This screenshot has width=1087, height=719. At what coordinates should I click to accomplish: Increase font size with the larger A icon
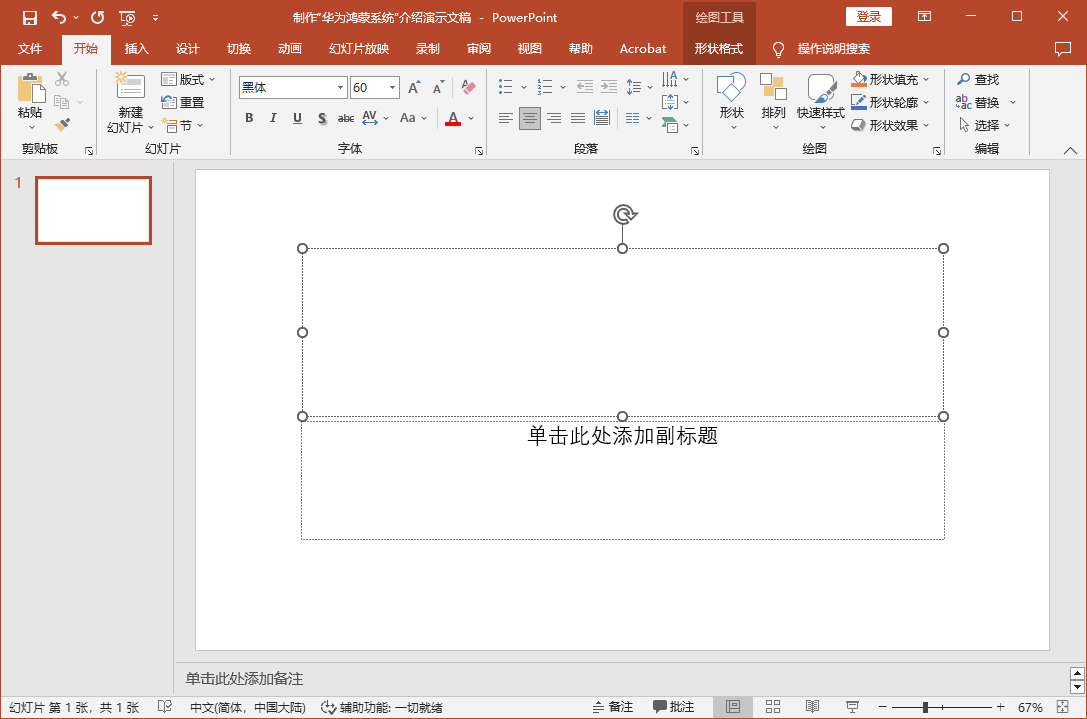tap(414, 88)
